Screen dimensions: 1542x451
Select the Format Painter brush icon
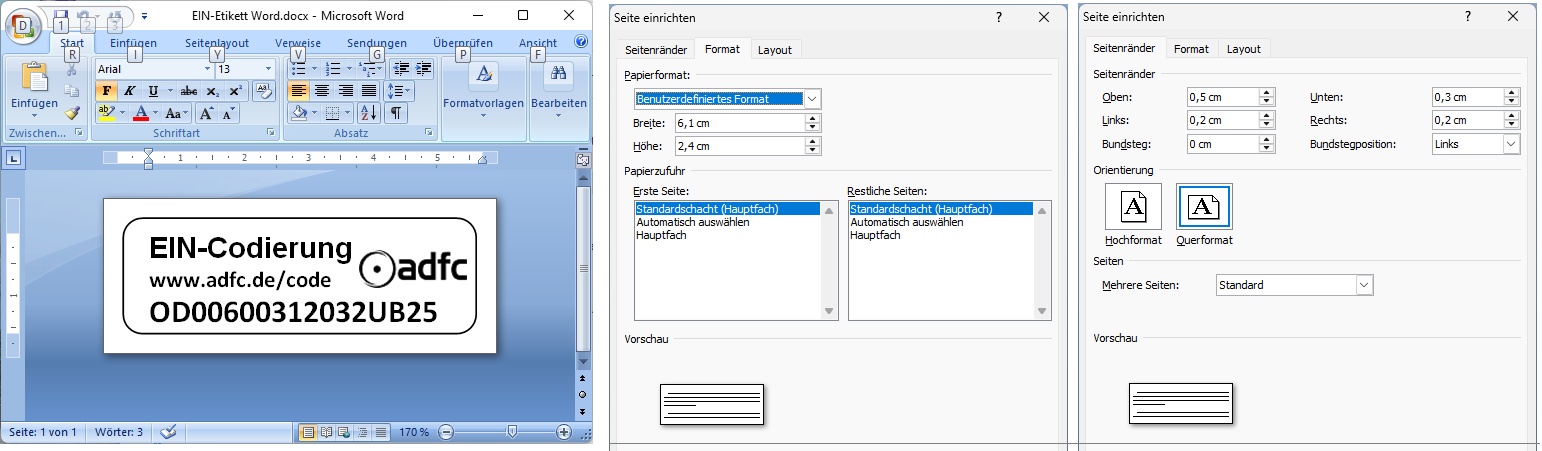[x=72, y=113]
